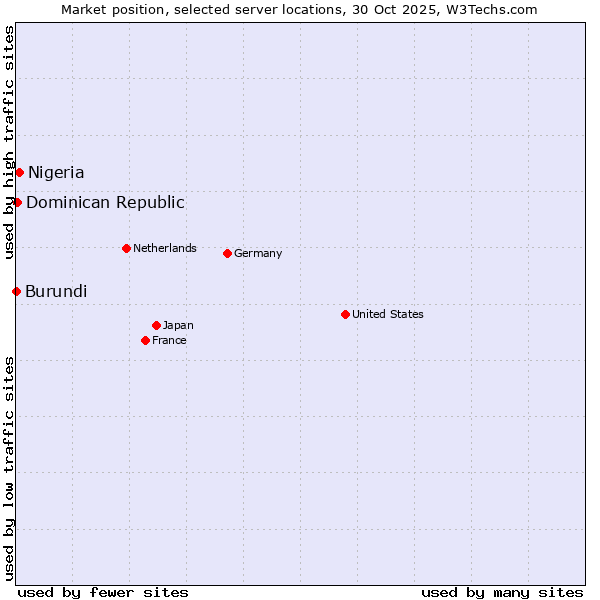
Task: Click the "used by high traffic sites" label
Action: point(9,142)
